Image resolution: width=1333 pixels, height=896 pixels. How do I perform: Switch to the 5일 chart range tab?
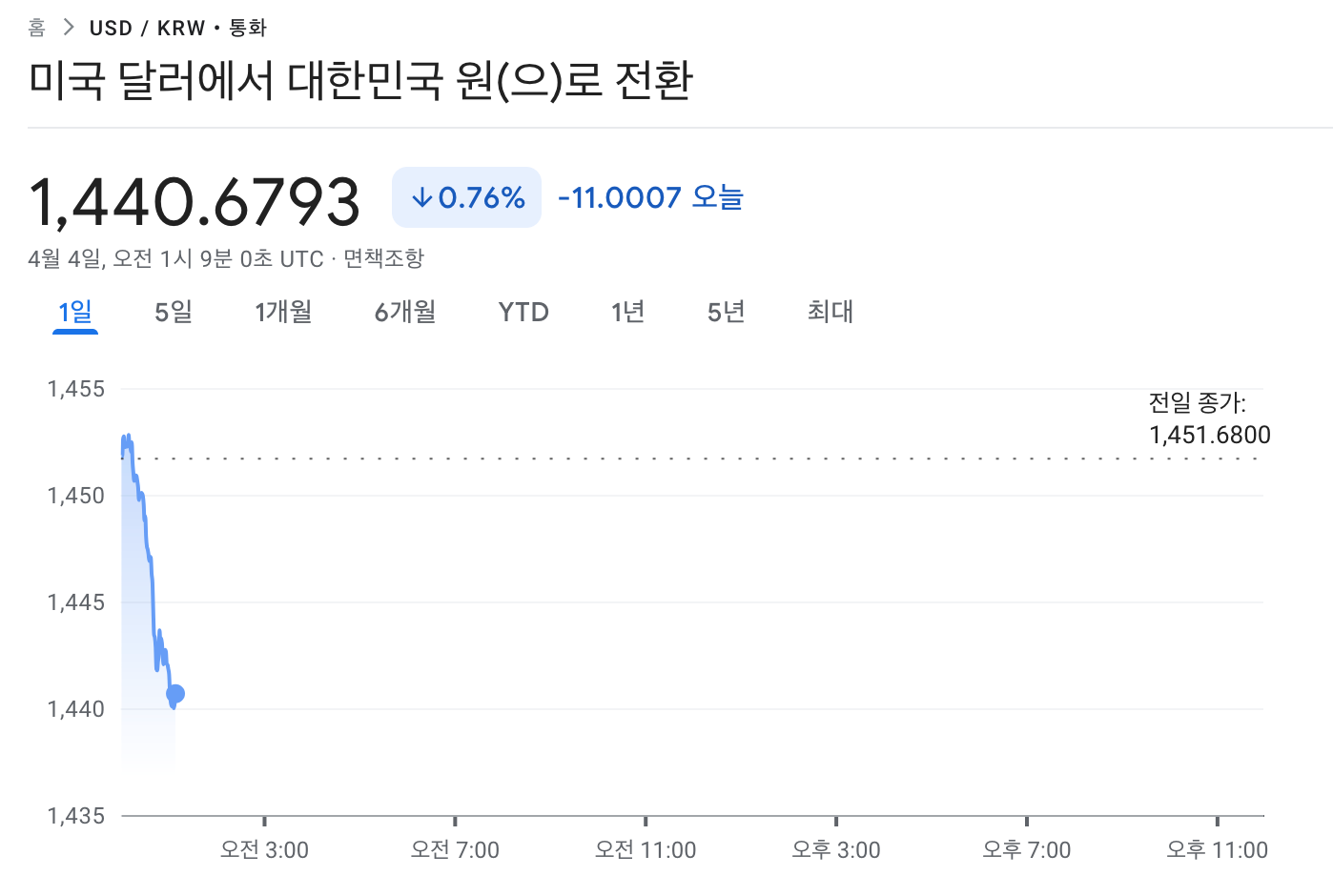pos(174,312)
